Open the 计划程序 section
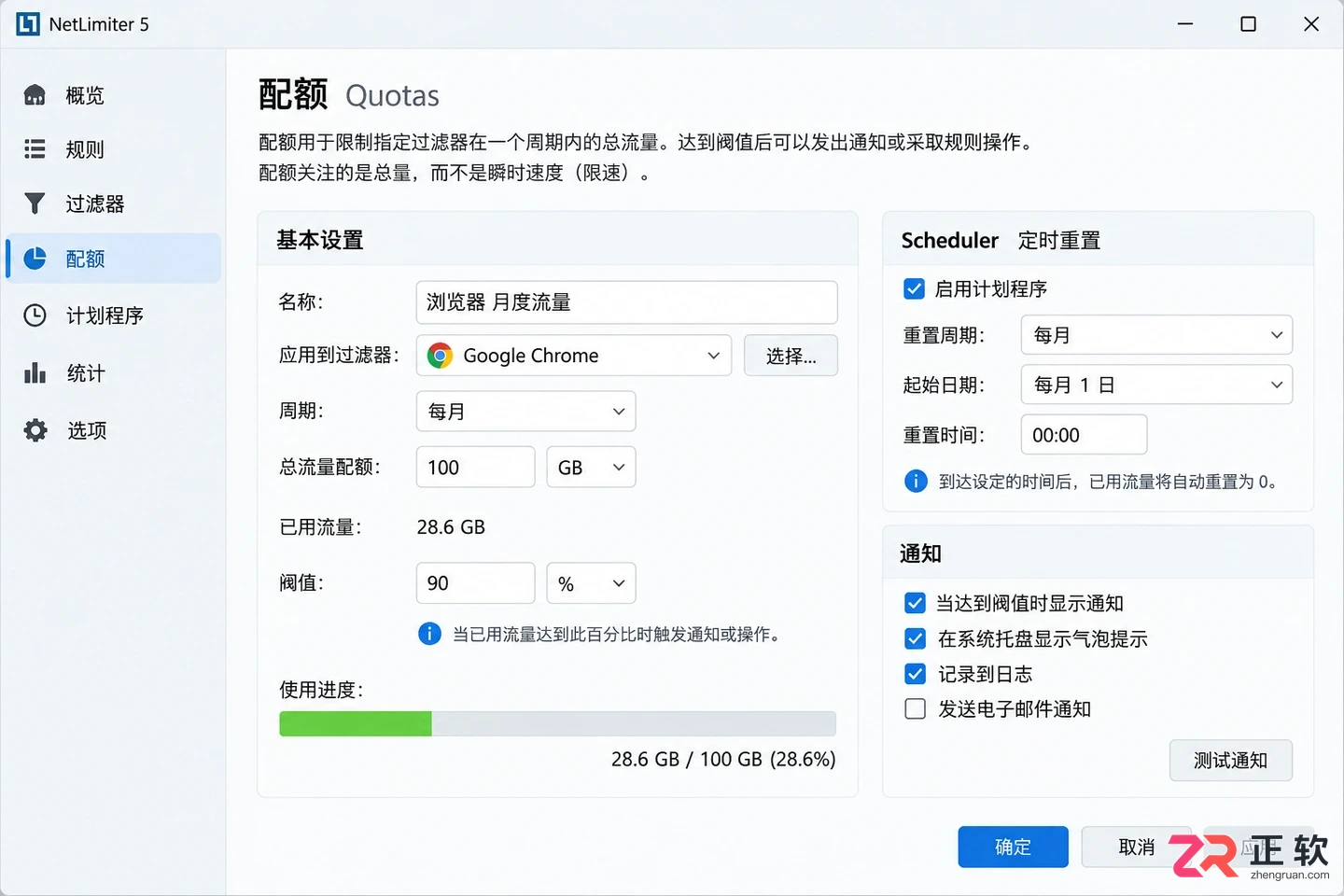The height and width of the screenshot is (896, 1344). tap(114, 315)
